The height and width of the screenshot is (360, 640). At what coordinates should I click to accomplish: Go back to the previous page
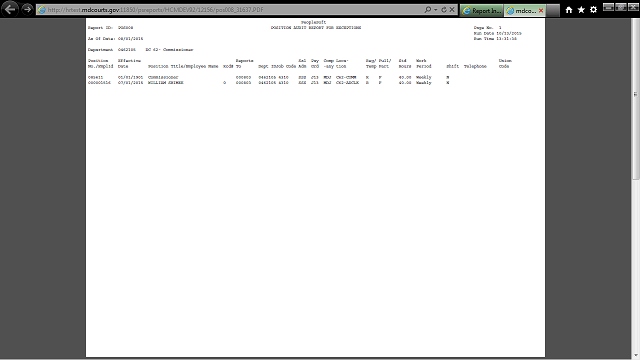10,9
